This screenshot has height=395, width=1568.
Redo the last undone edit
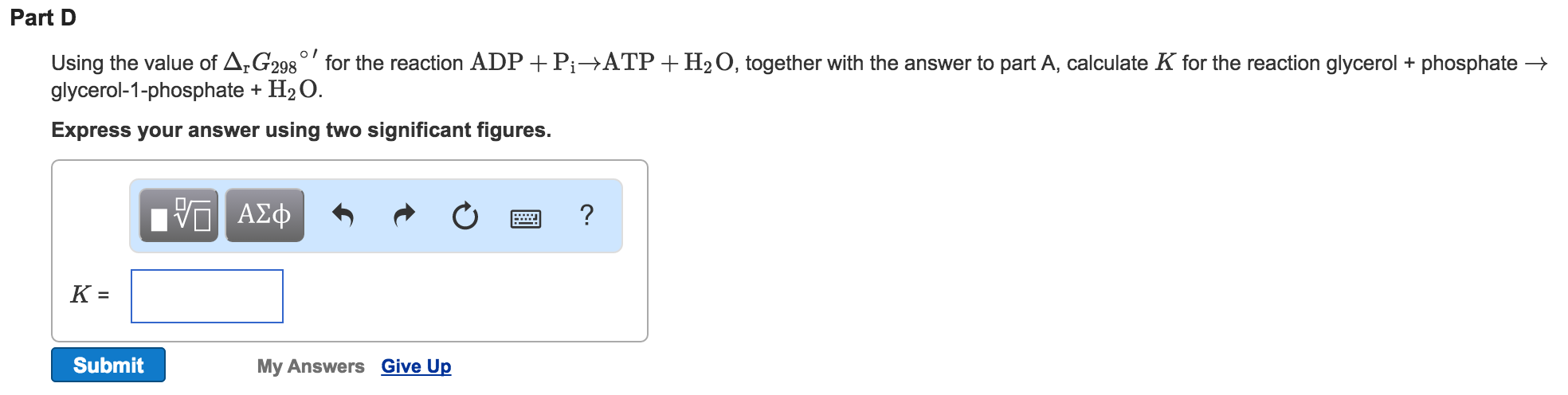tap(405, 215)
